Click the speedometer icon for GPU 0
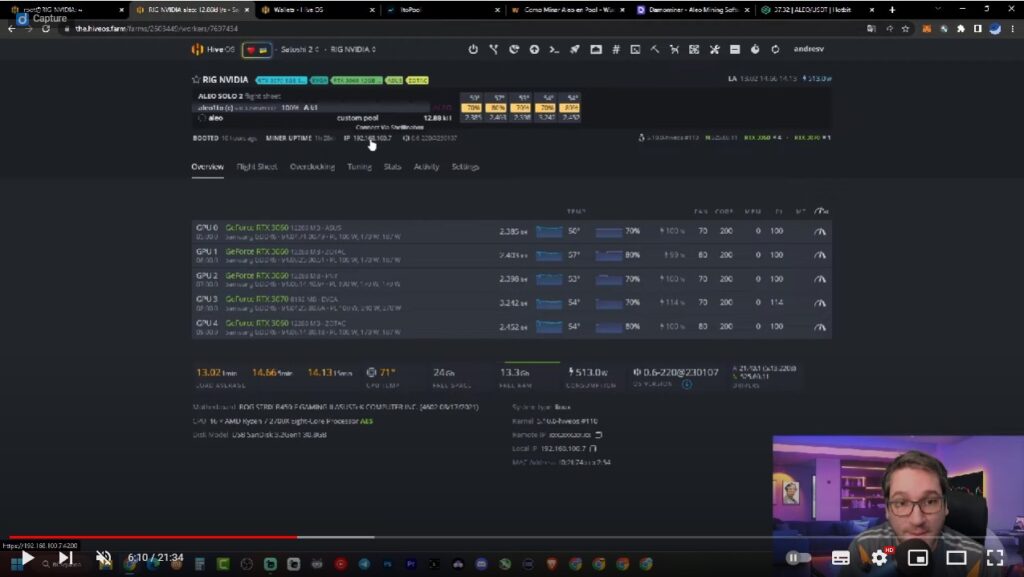The height and width of the screenshot is (577, 1024). pos(820,231)
